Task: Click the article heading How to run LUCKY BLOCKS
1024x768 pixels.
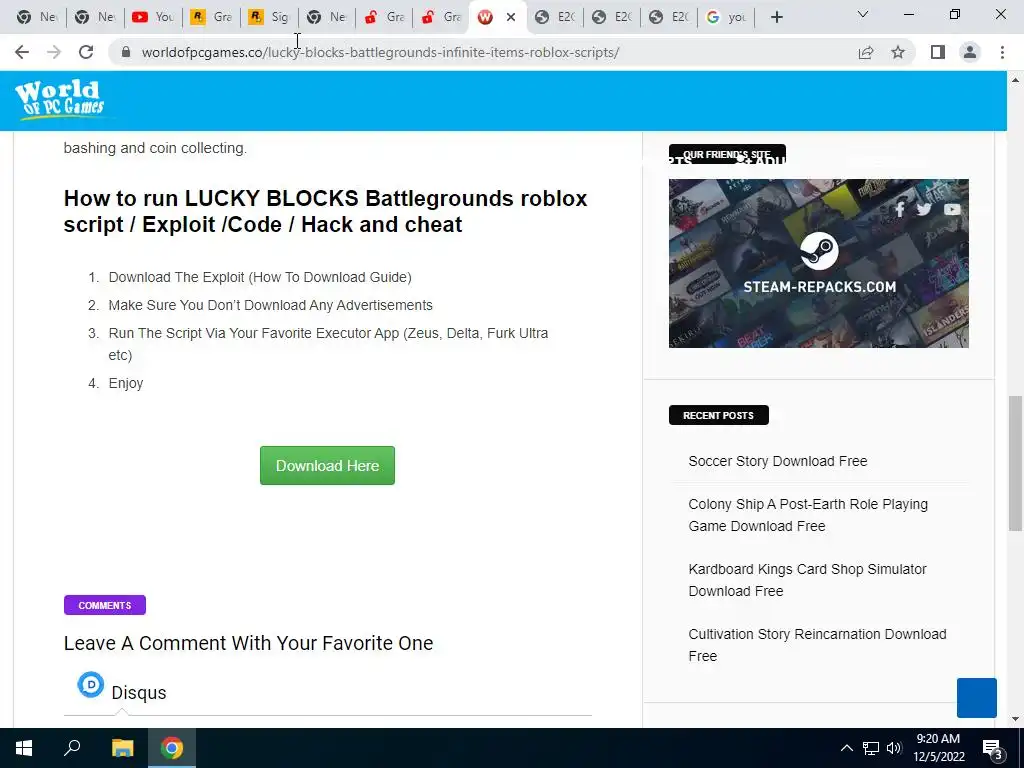Action: point(325,211)
